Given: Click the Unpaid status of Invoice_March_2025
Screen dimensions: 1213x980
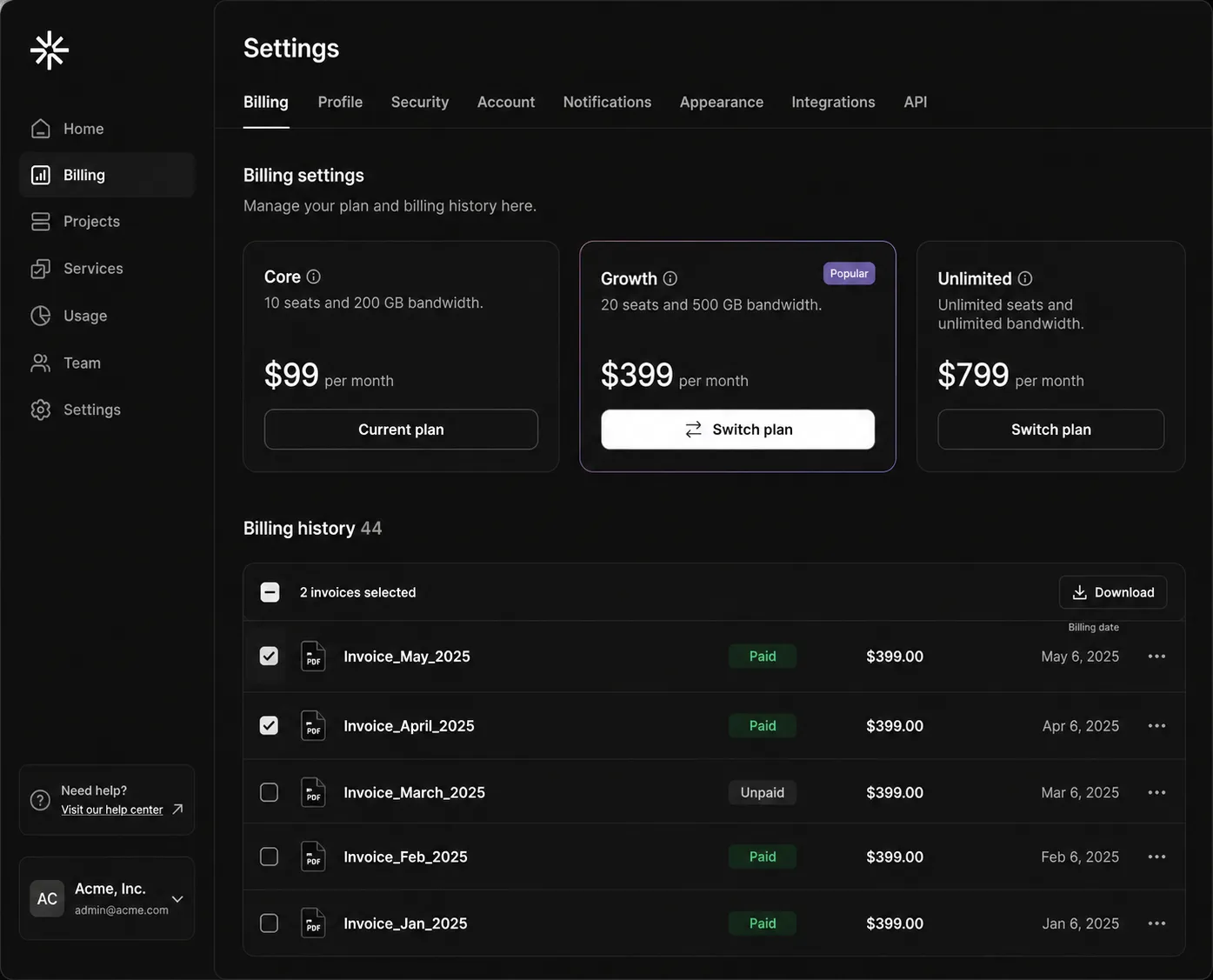Looking at the screenshot, I should click(763, 792).
